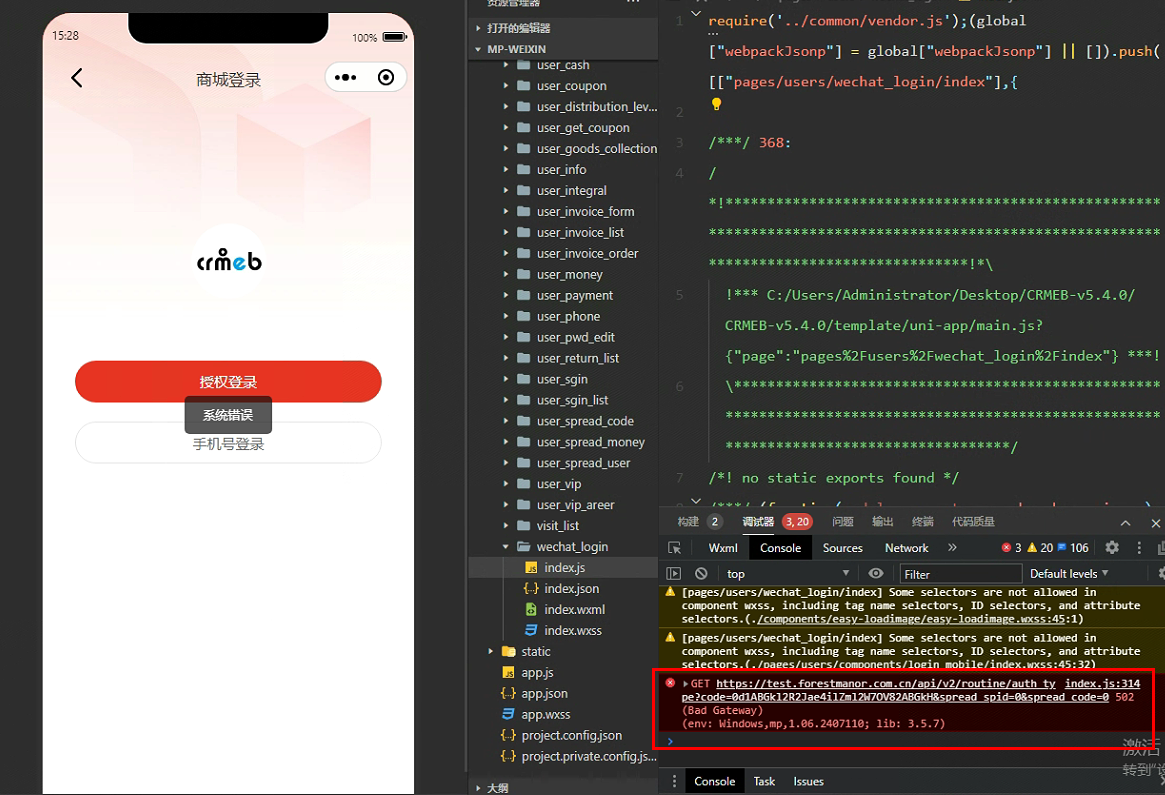This screenshot has height=795, width=1165.
Task: Open the index.wxss file
Action: pos(573,630)
